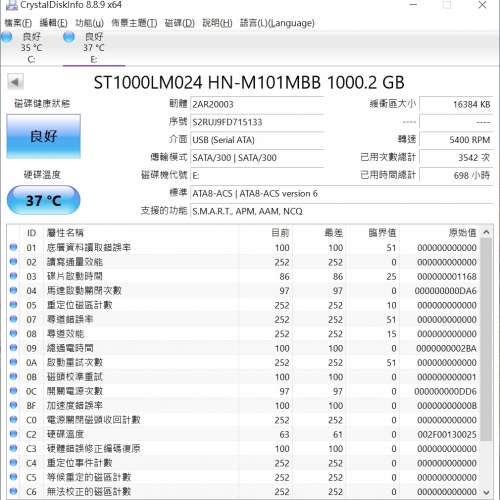Screen dimensions: 500x500
Task: Click raw value 0000000002BA
Action: pos(446,348)
